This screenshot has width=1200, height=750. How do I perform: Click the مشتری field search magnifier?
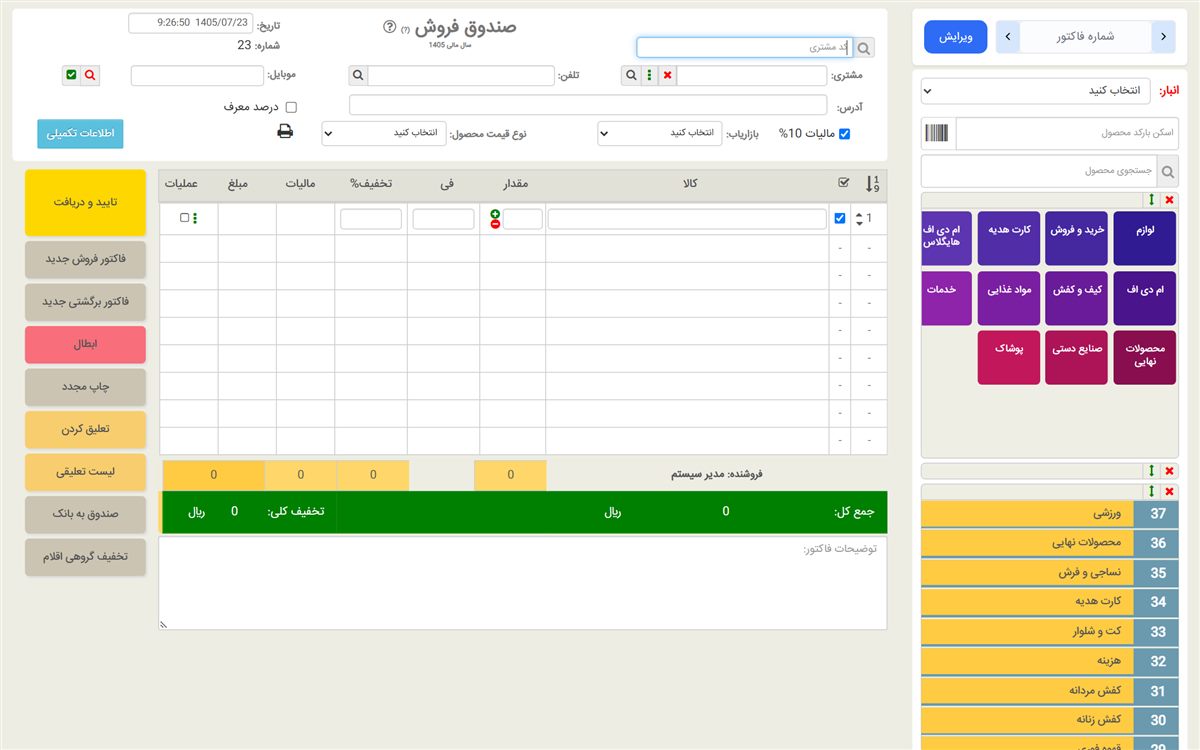(x=631, y=75)
